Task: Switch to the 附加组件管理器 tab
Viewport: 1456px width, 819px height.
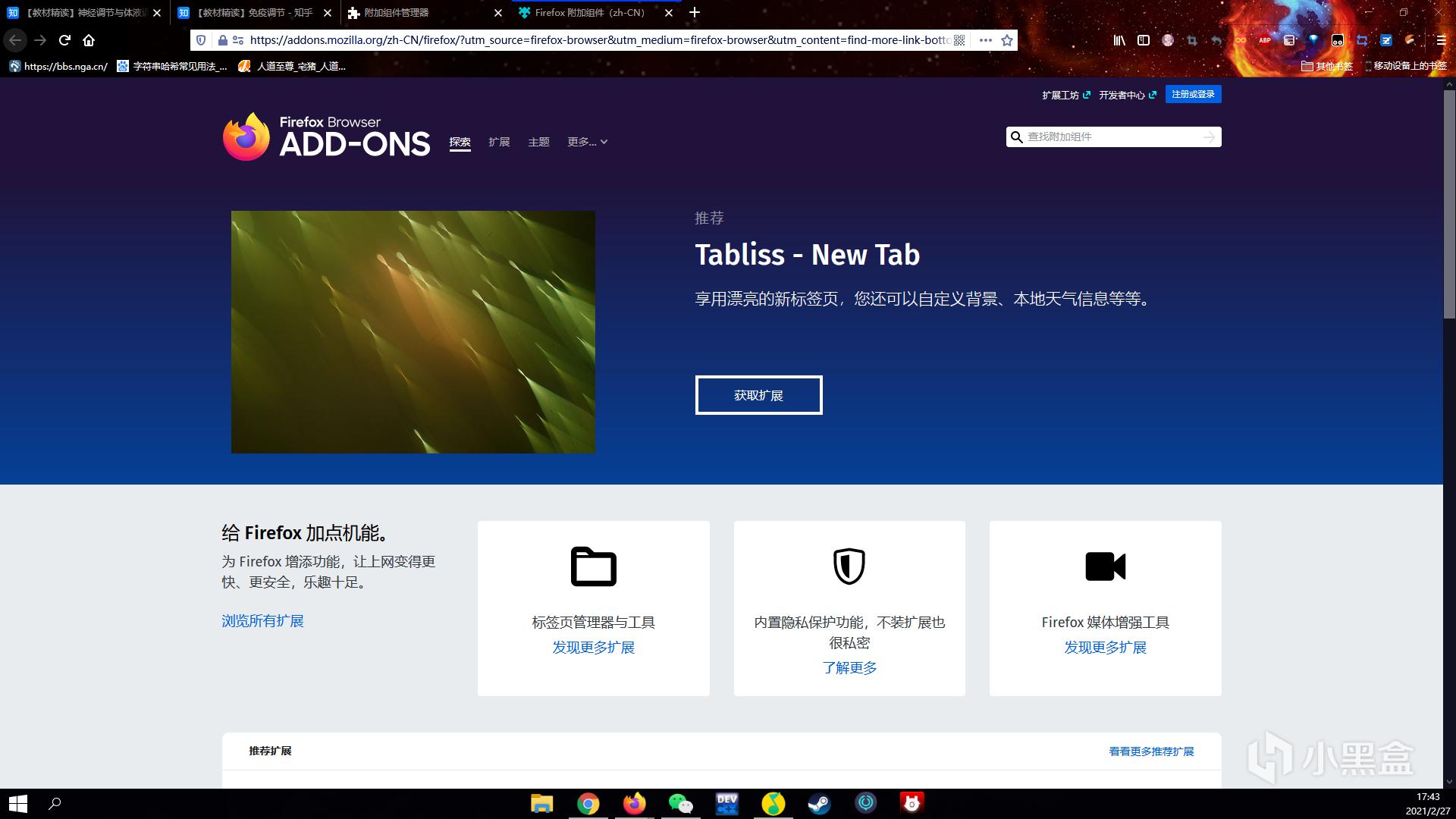Action: point(396,12)
